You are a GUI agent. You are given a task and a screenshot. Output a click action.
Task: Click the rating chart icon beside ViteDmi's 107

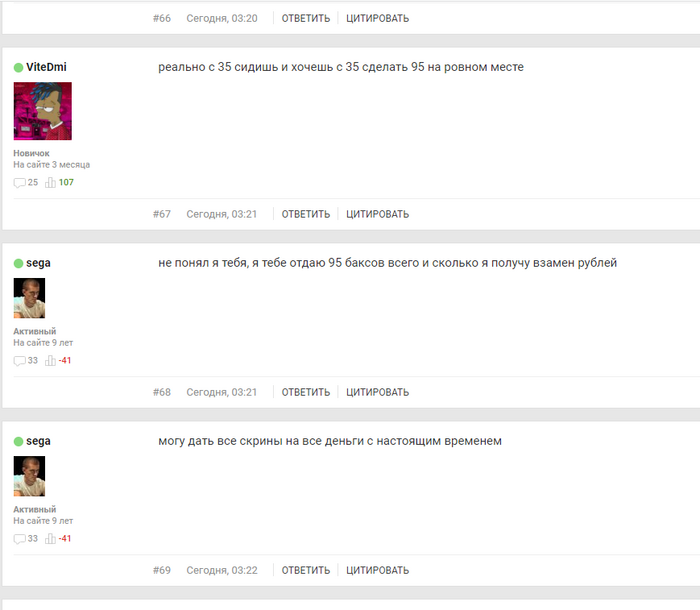[x=50, y=183]
